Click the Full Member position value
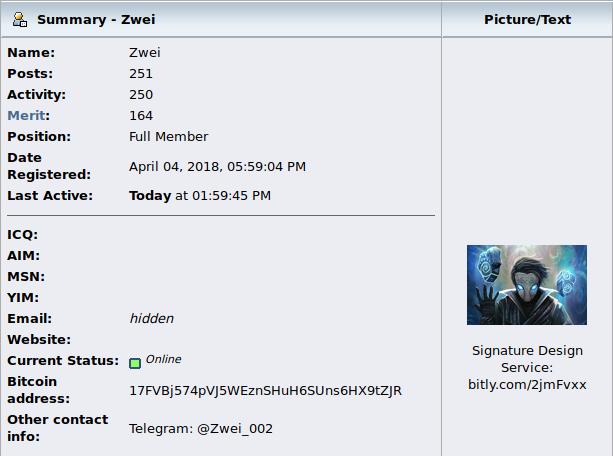This screenshot has width=613, height=456. click(x=168, y=137)
